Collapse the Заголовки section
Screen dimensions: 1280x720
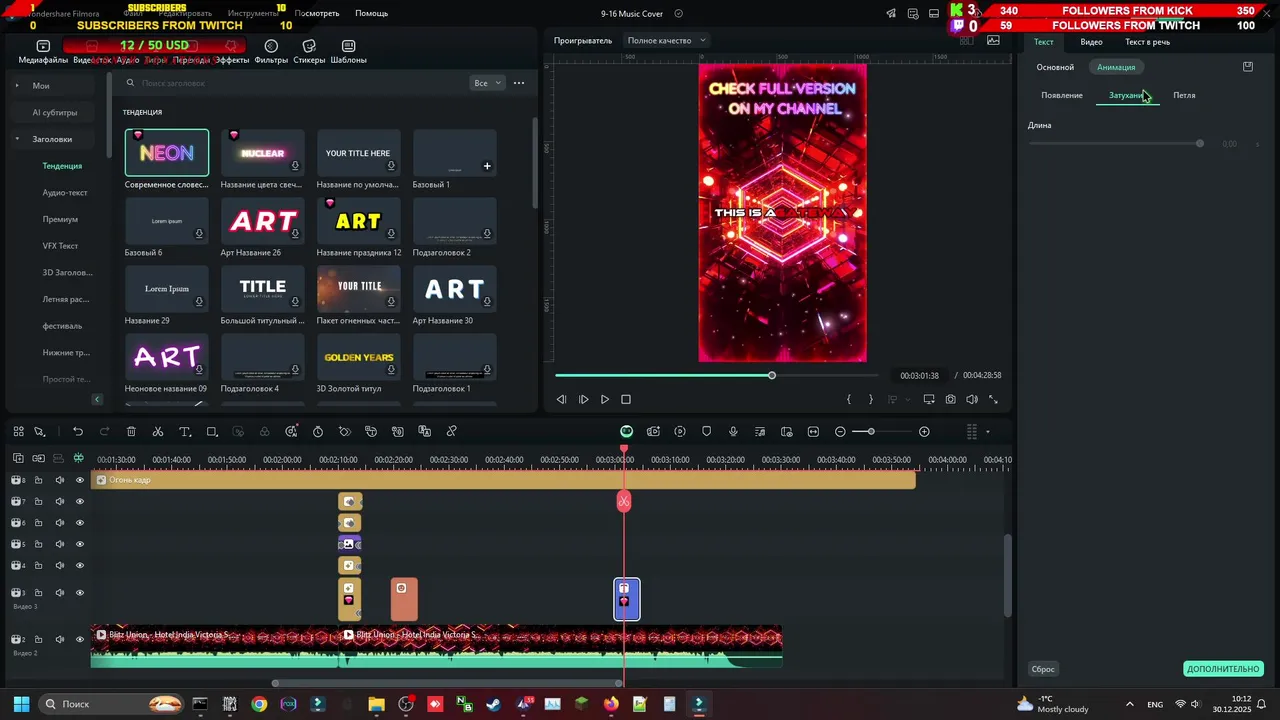tap(17, 139)
